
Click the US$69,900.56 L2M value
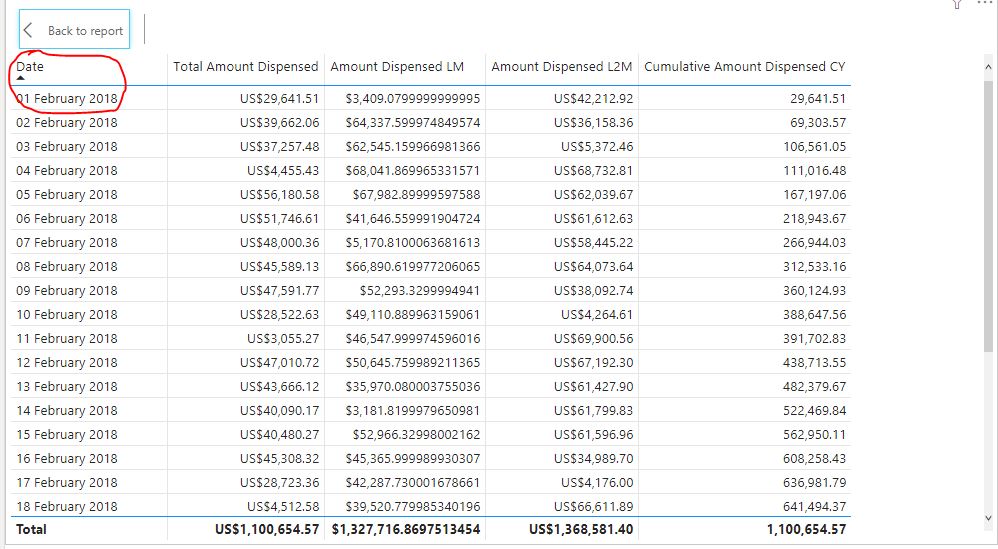(x=593, y=338)
